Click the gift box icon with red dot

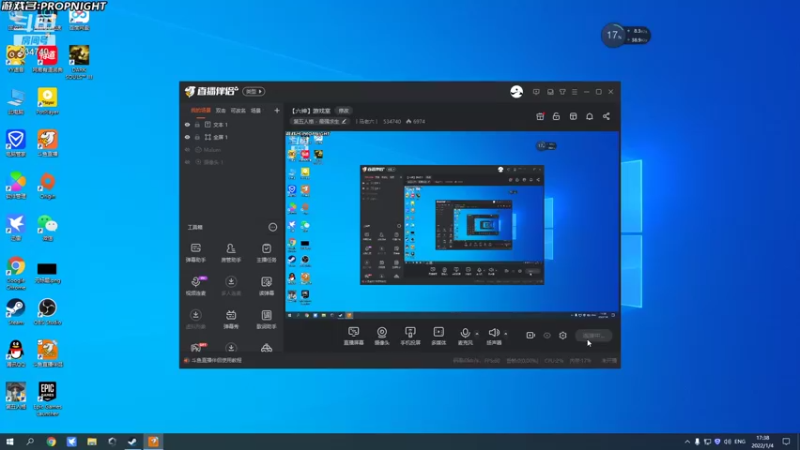(540, 116)
